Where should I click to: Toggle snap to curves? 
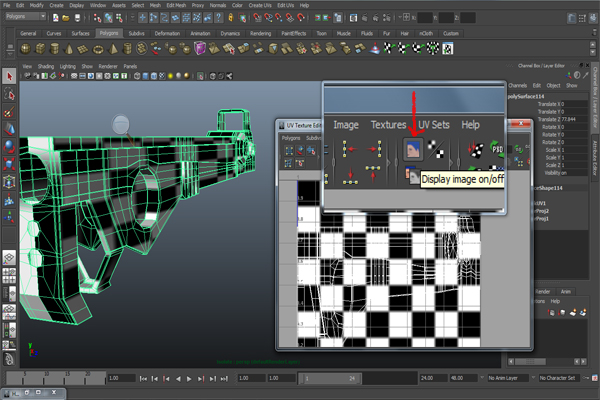coord(268,18)
